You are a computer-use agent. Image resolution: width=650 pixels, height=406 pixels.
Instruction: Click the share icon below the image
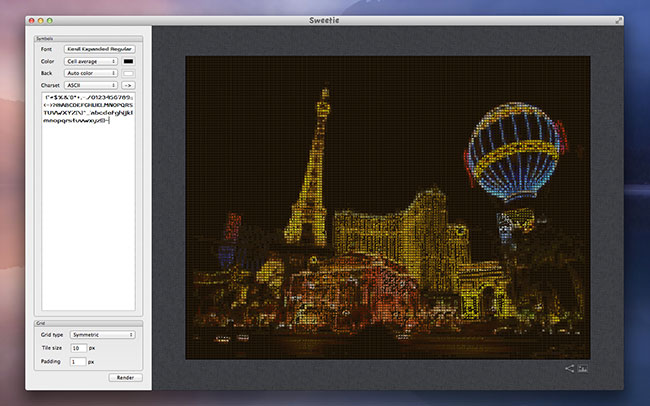click(x=570, y=369)
